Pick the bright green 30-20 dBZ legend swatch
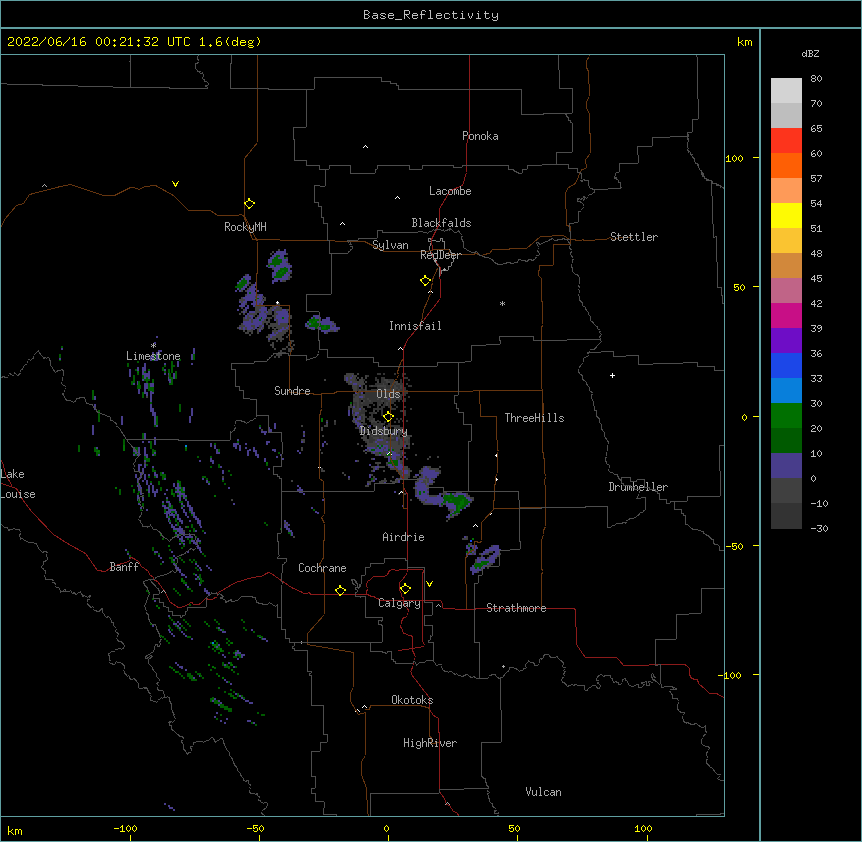This screenshot has width=862, height=842. point(786,416)
